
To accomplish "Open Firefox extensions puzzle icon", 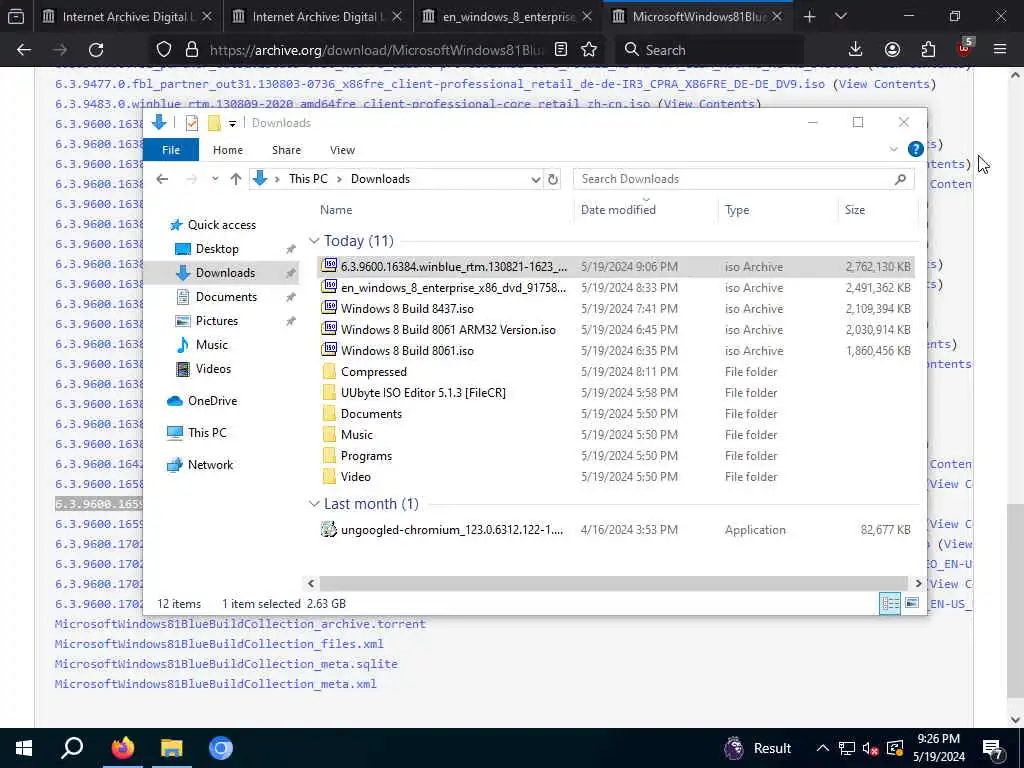I will [928, 50].
